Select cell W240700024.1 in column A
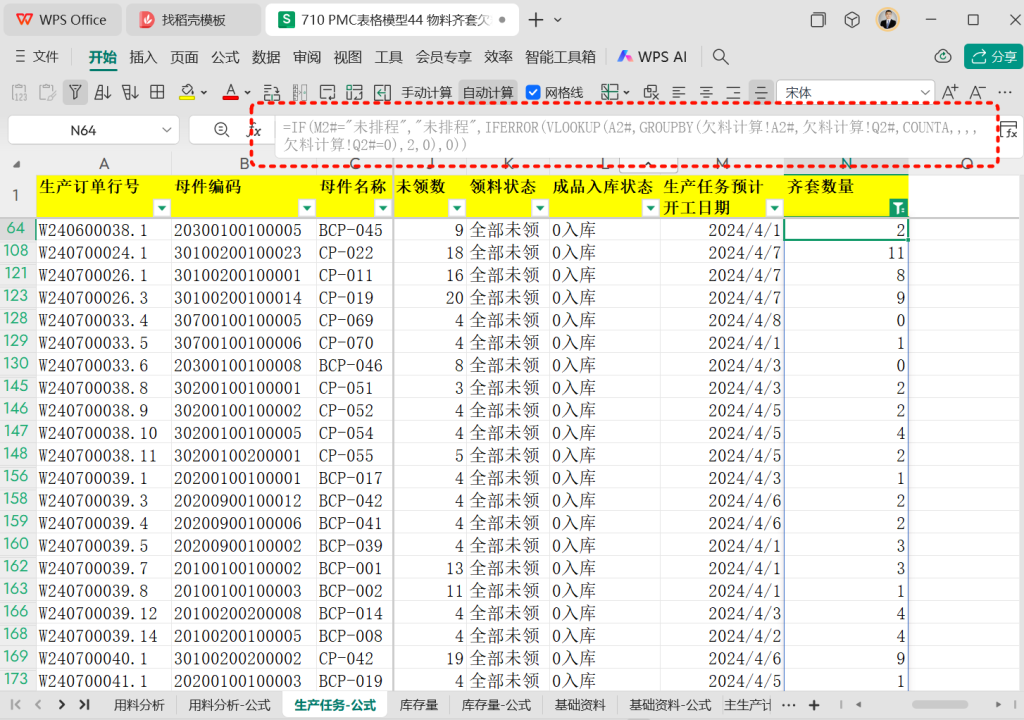 coord(104,253)
